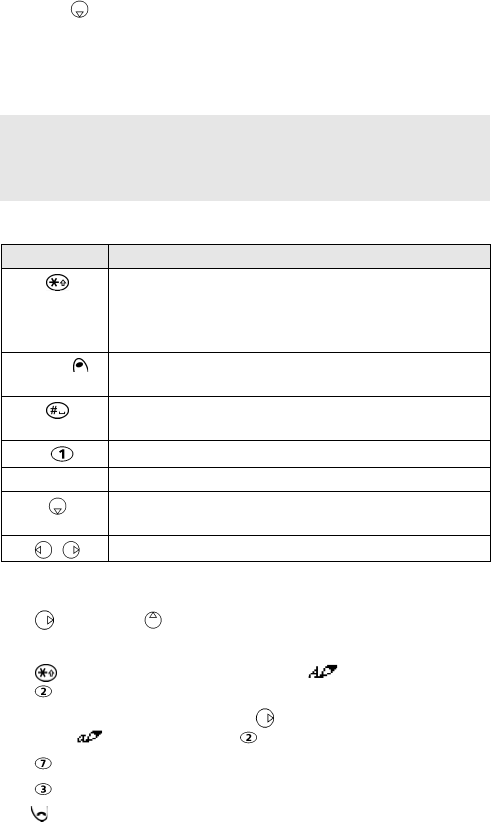The height and width of the screenshot is (822, 491).
Task: Click the left-arrow key icon in the table
Action: coord(43,550)
